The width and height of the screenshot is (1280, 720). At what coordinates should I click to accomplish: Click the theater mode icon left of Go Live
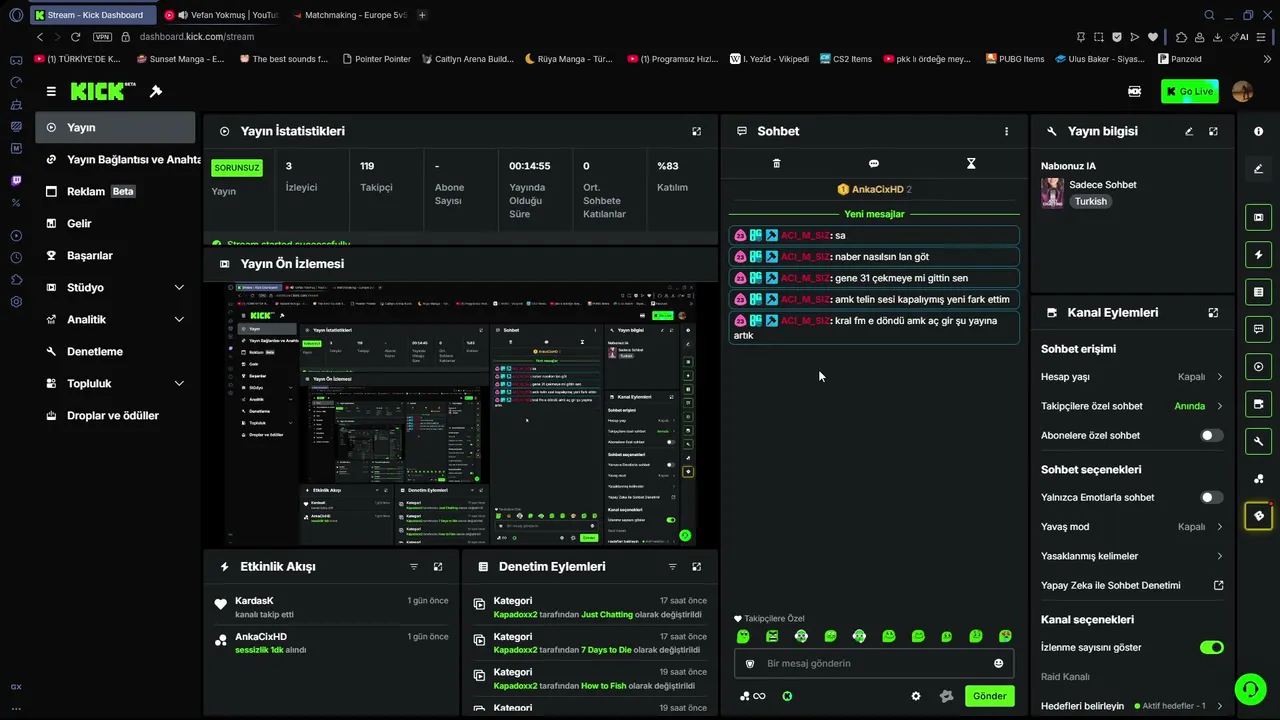point(1134,91)
